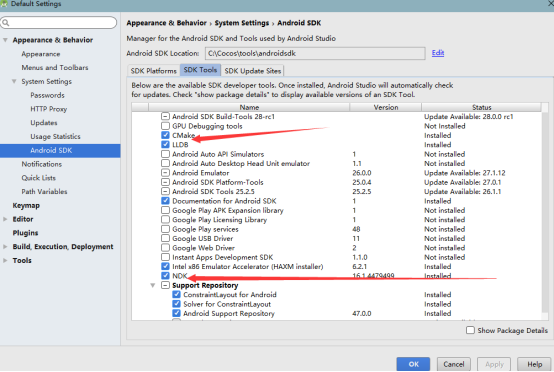The height and width of the screenshot is (372, 554).
Task: Toggle Android SDK Tools 25.2.5 checkbox
Action: tap(165, 191)
